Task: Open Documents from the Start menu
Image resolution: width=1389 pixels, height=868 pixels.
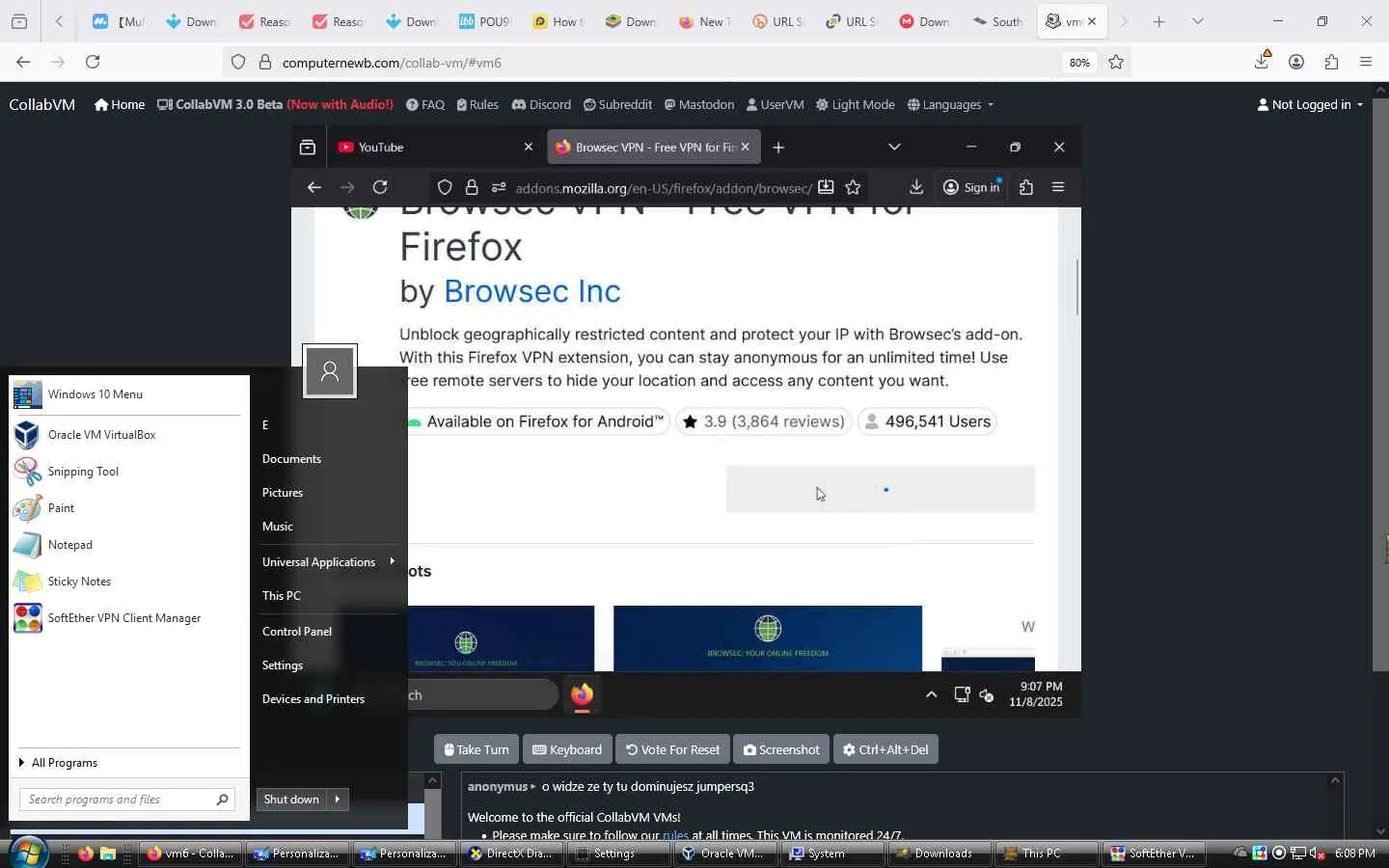Action: (x=291, y=459)
